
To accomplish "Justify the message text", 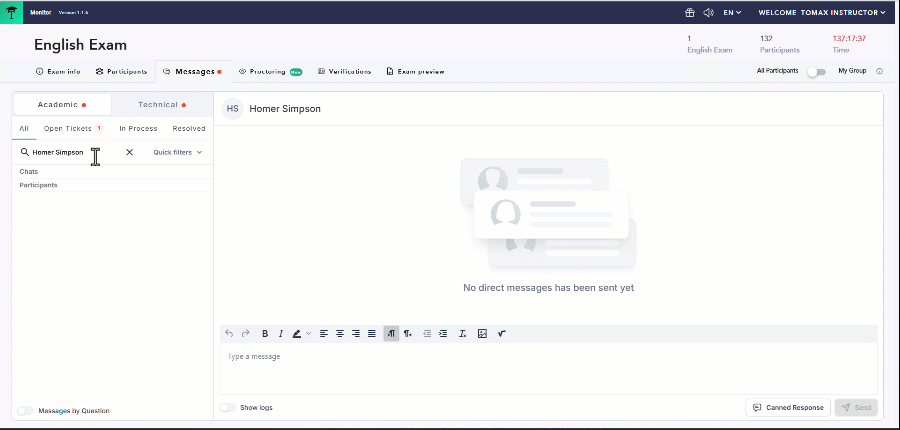I will [371, 334].
